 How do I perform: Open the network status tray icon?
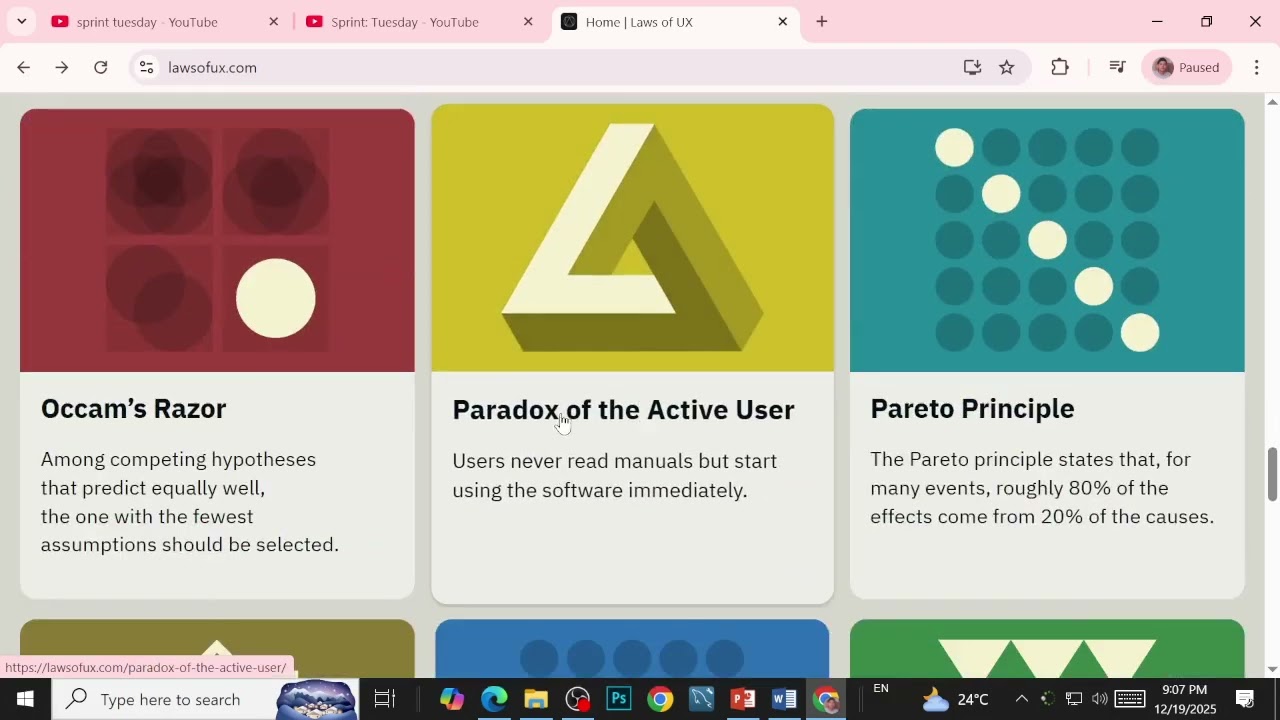tap(1074, 699)
